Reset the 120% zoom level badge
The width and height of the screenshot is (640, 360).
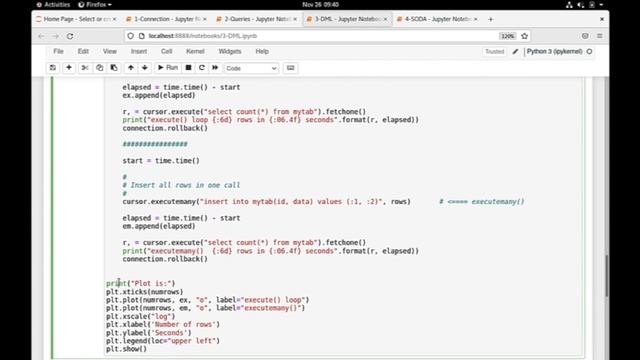pyautogui.click(x=507, y=36)
